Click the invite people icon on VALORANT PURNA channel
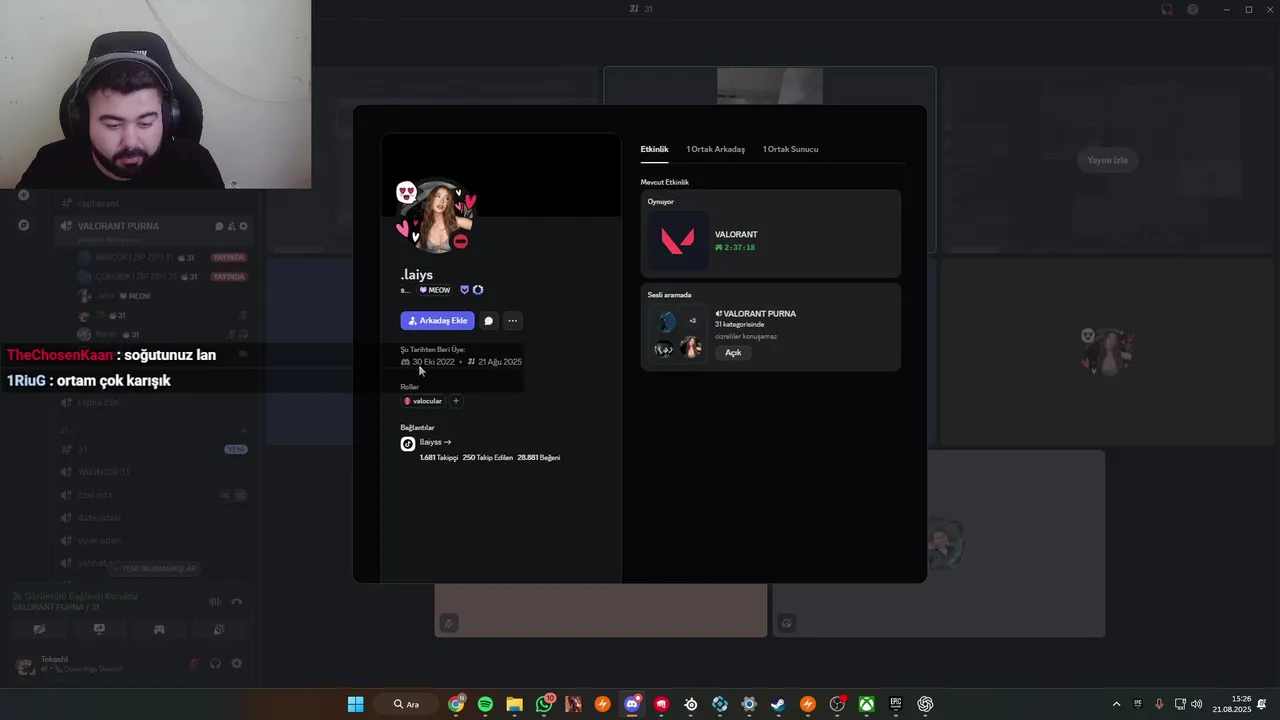Image resolution: width=1280 pixels, height=720 pixels. (231, 226)
